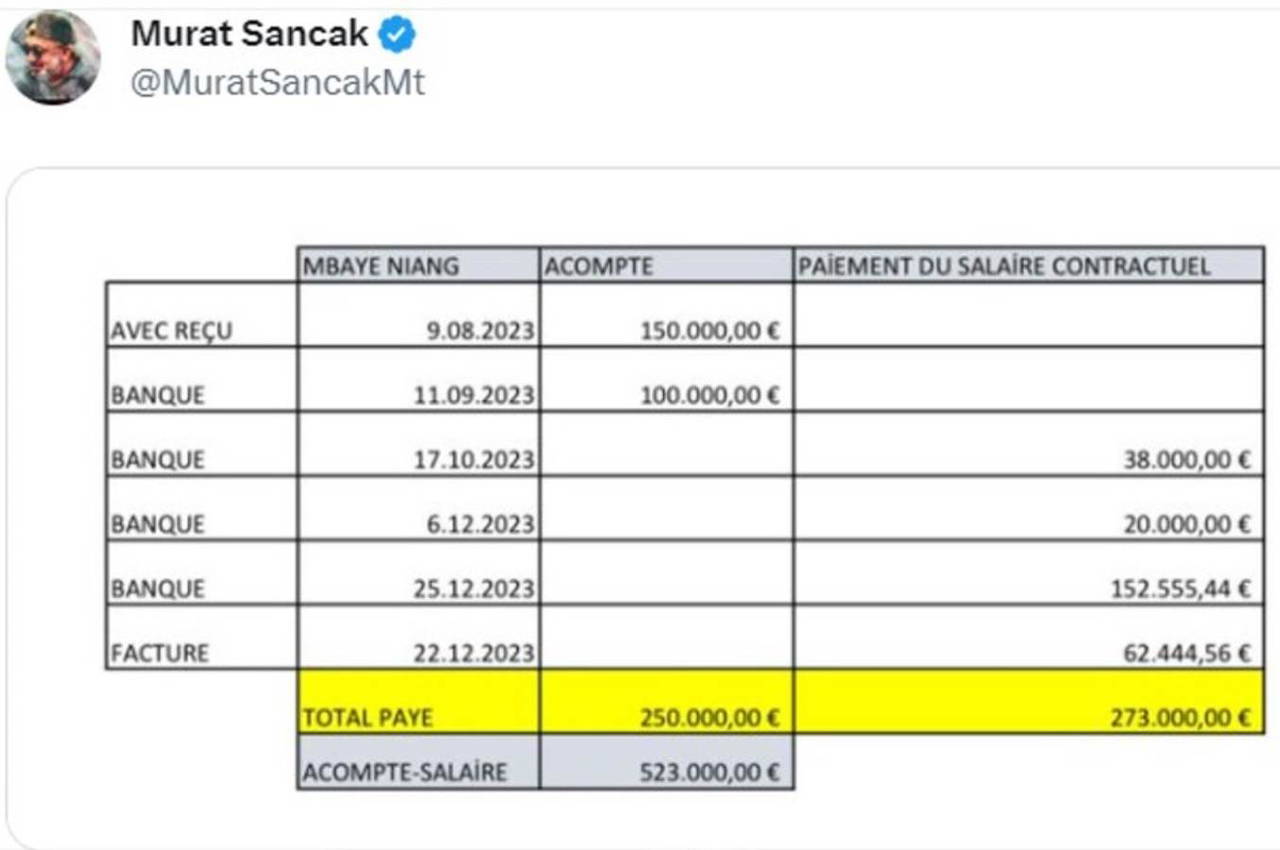Open Murat Sancak's profile avatar
Screen dimensions: 1280x850
[x=53, y=58]
